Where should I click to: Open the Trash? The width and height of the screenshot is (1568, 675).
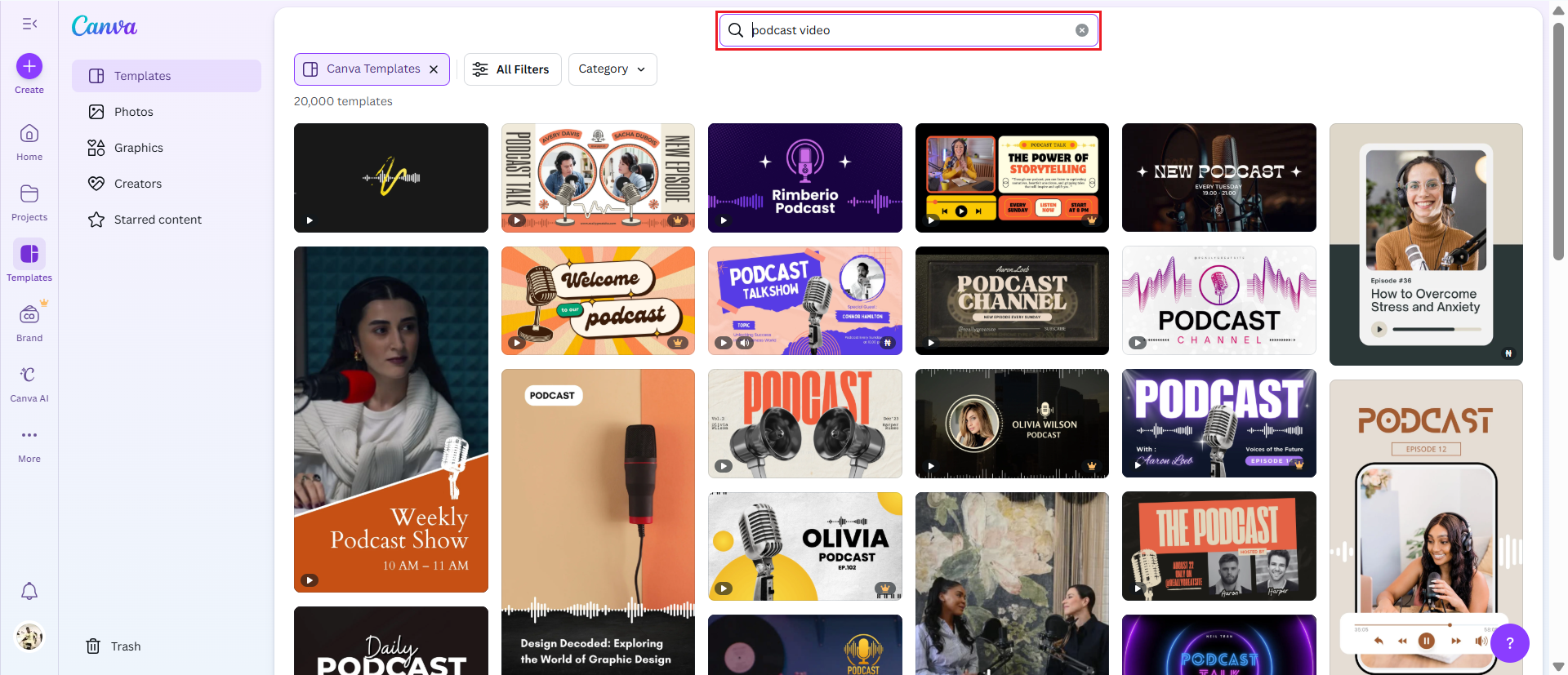(x=114, y=646)
